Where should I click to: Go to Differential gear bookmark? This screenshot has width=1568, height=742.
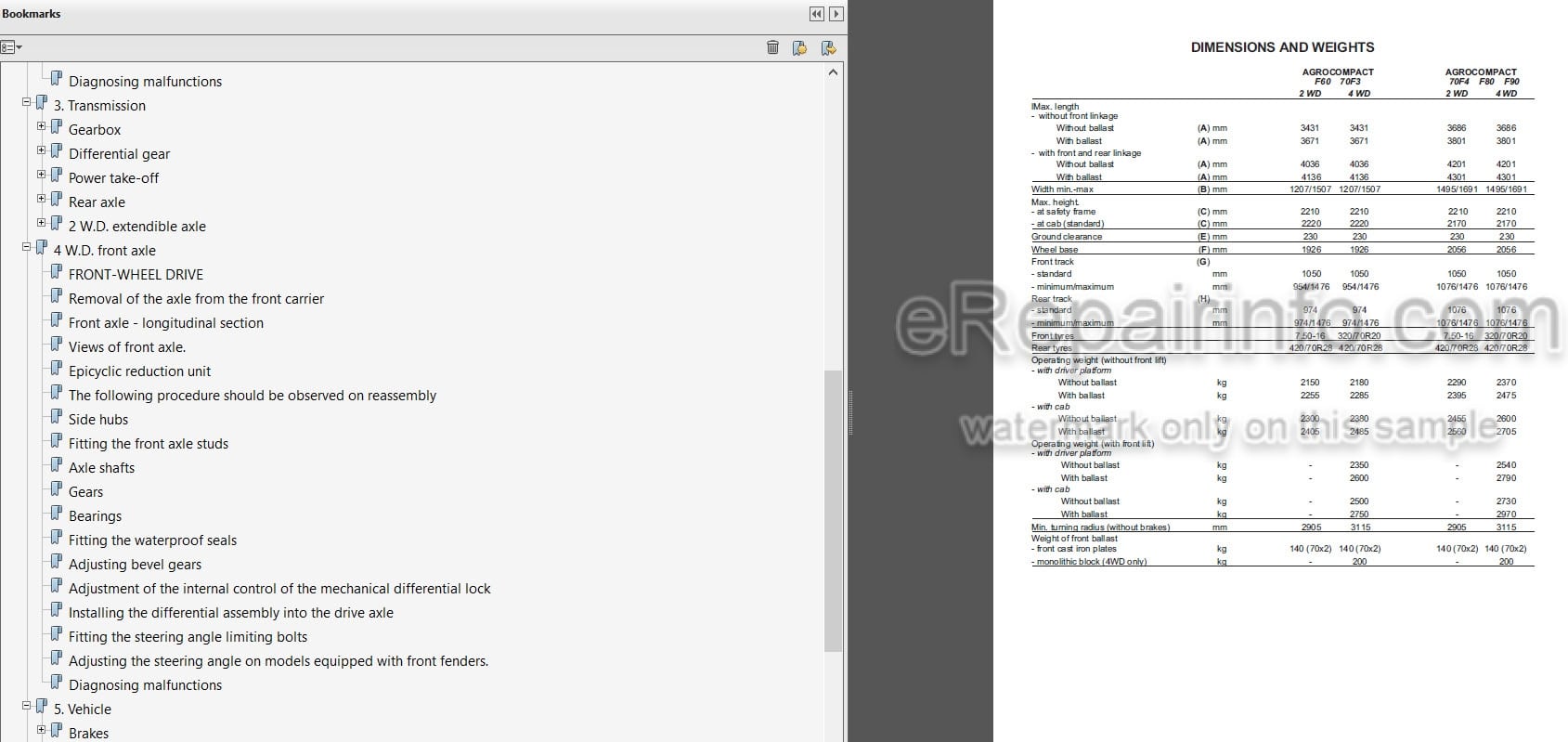pyautogui.click(x=119, y=154)
